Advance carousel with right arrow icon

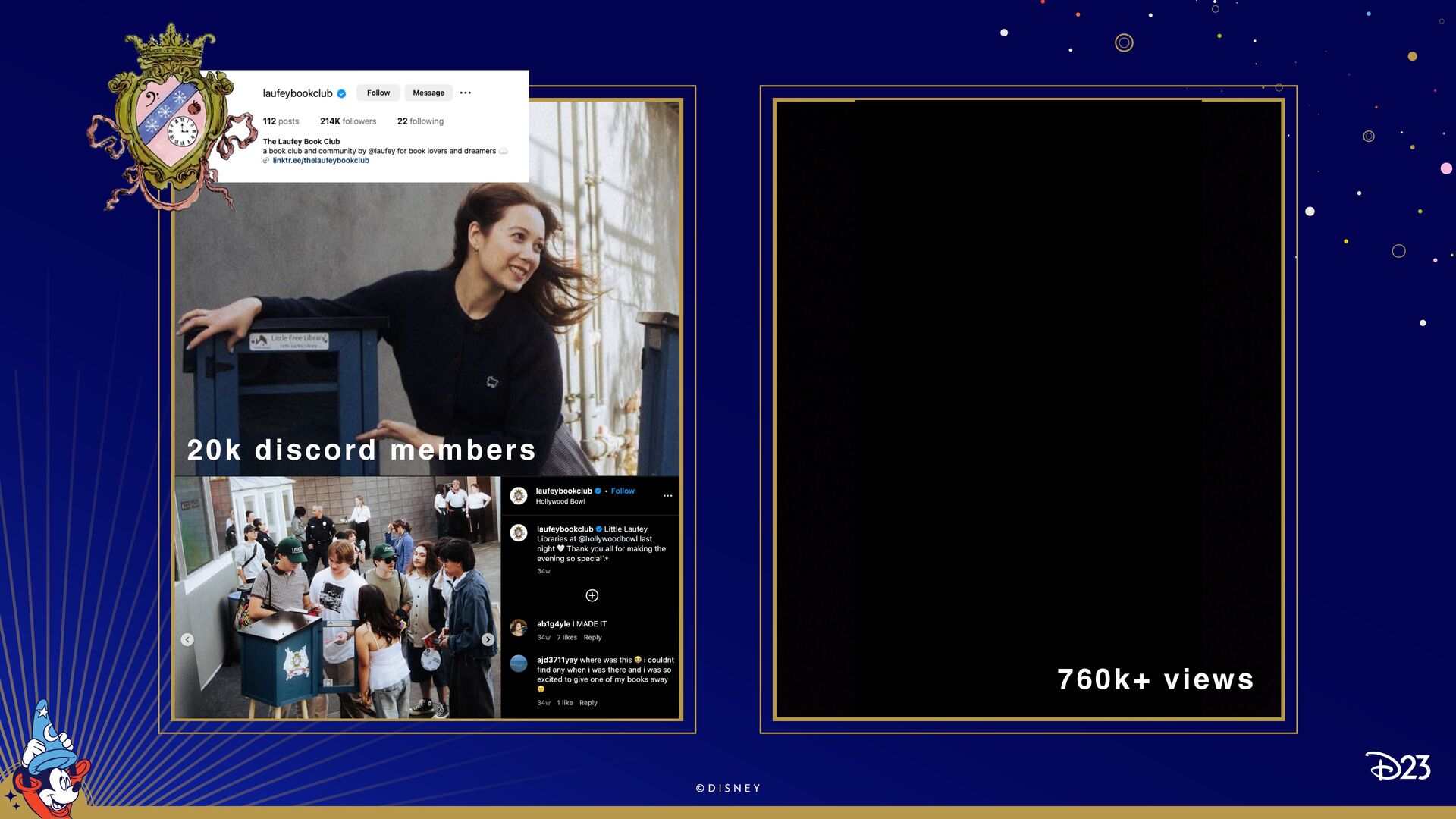pyautogui.click(x=488, y=639)
